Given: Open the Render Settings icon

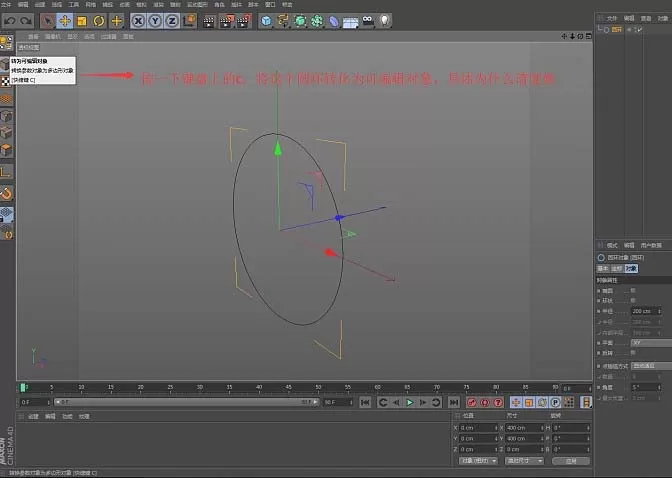Looking at the screenshot, I should pyautogui.click(x=244, y=21).
